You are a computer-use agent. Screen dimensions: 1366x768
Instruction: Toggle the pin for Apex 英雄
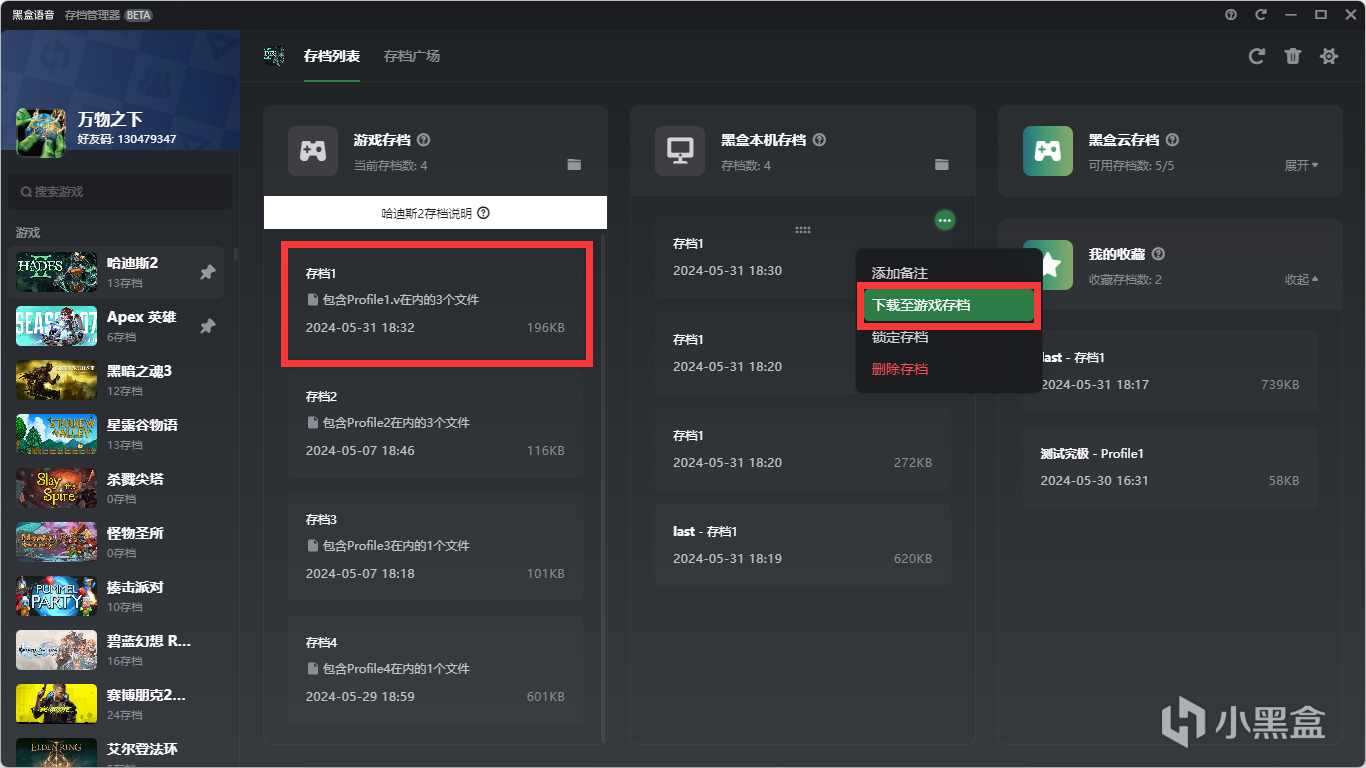[207, 326]
